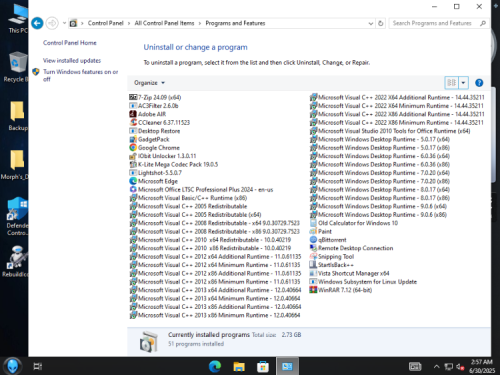The width and height of the screenshot is (500, 375).
Task: Select Microsoft Visual Basic/C++ Runtime (x86)
Action: (188, 198)
